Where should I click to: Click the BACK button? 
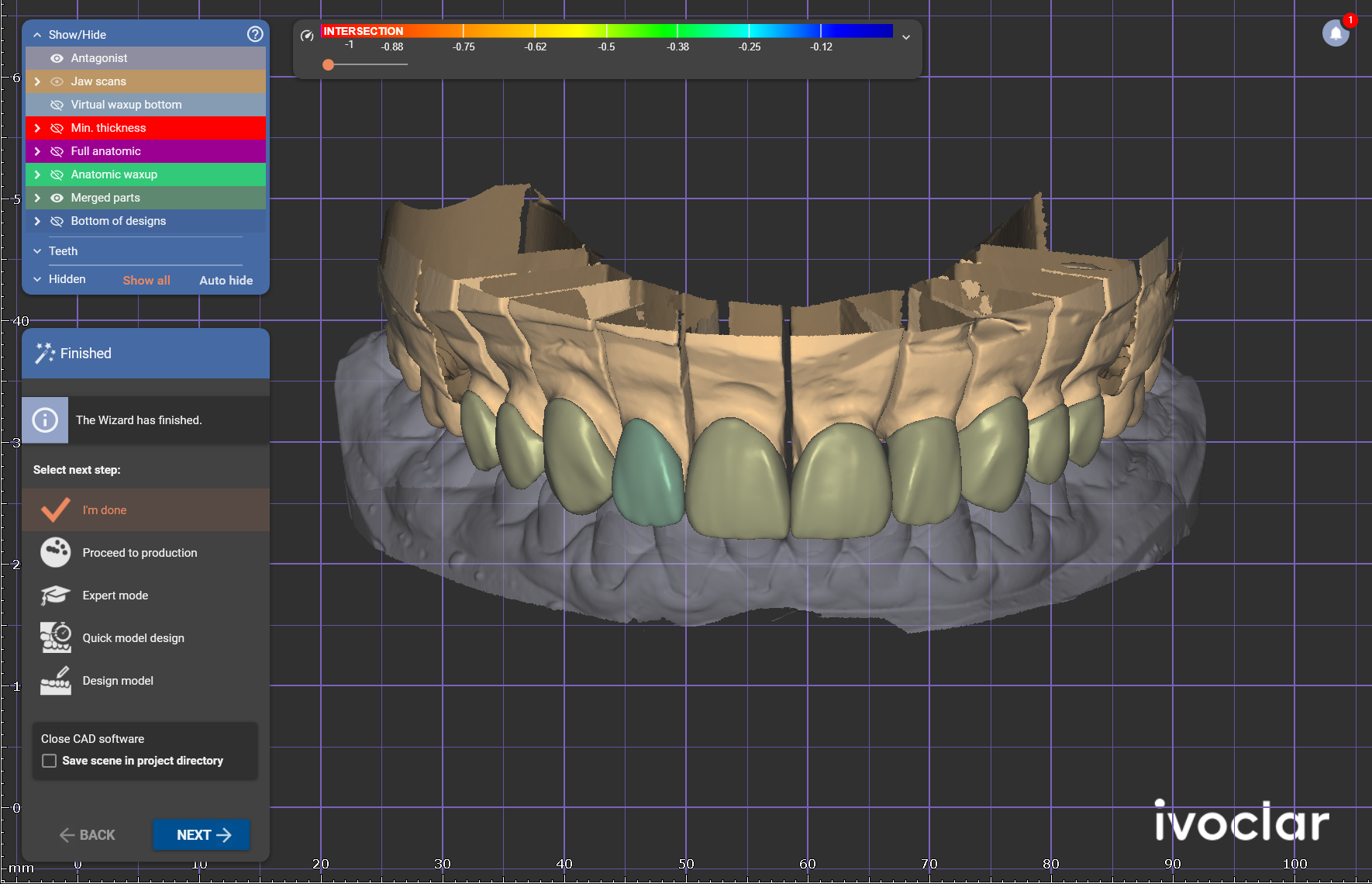tap(87, 835)
